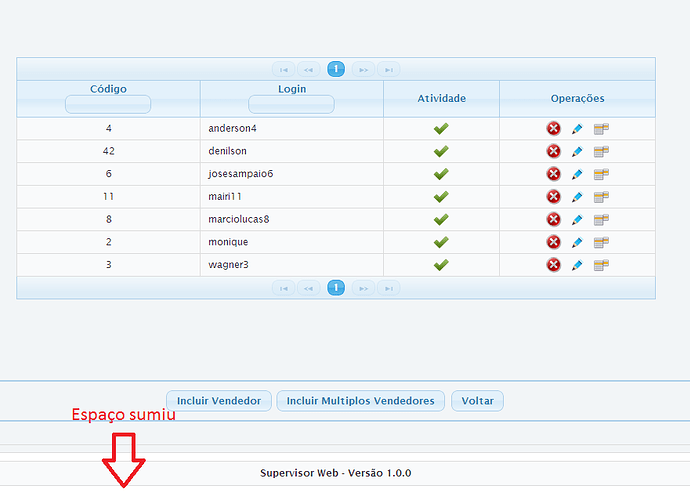This screenshot has width=690, height=500.
Task: Select page 1 in top paginator
Action: 336,69
